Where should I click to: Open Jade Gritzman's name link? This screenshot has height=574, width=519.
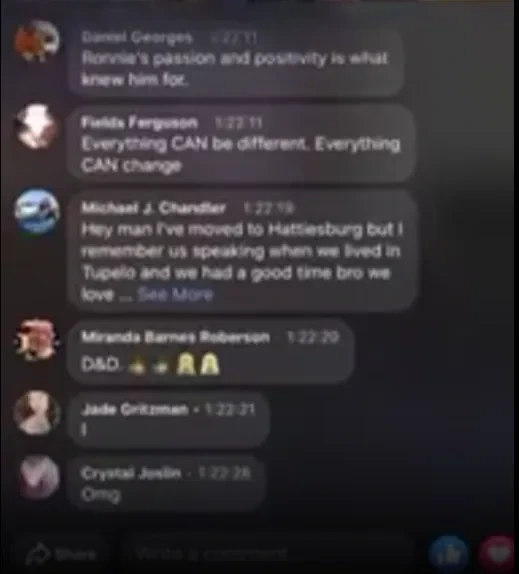pos(134,409)
